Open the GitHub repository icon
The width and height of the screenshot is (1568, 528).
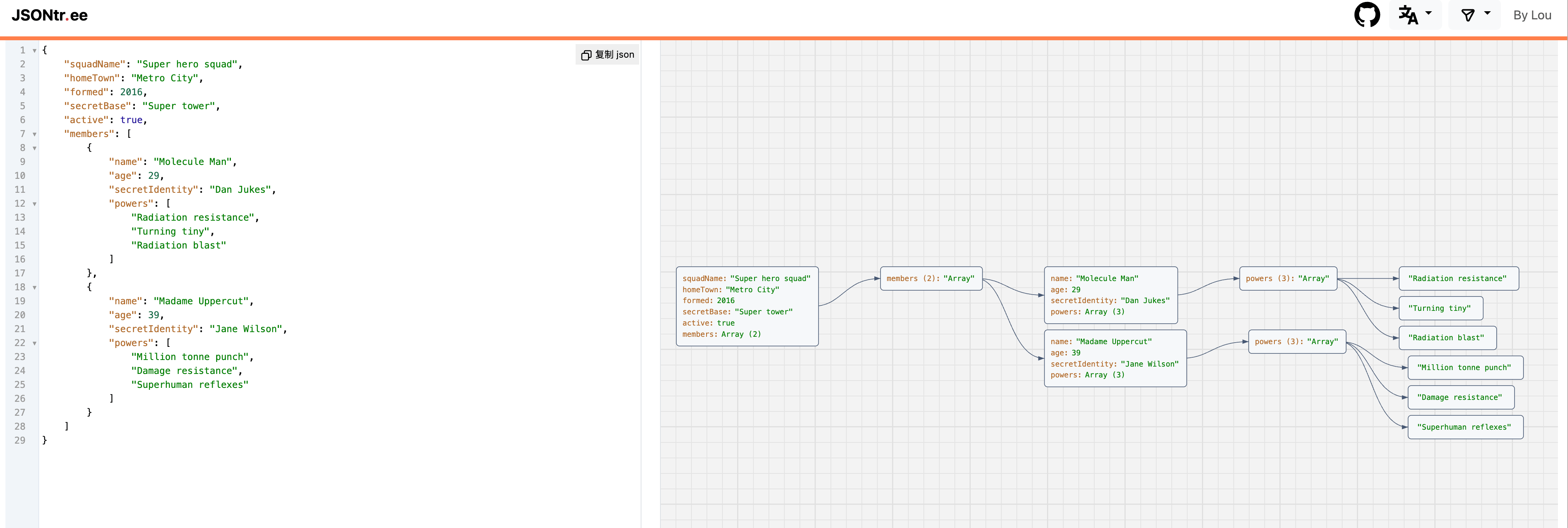1367,15
